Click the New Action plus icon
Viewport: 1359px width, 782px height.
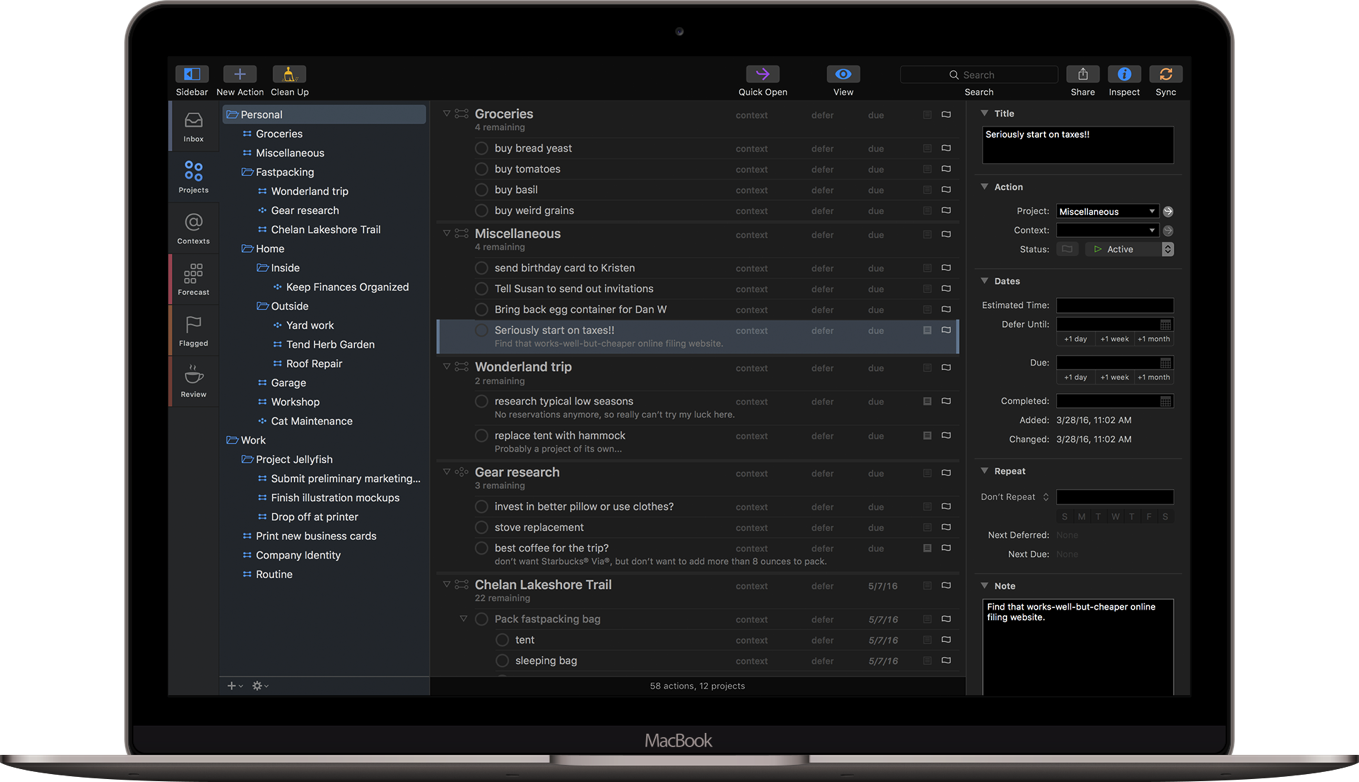pyautogui.click(x=239, y=74)
